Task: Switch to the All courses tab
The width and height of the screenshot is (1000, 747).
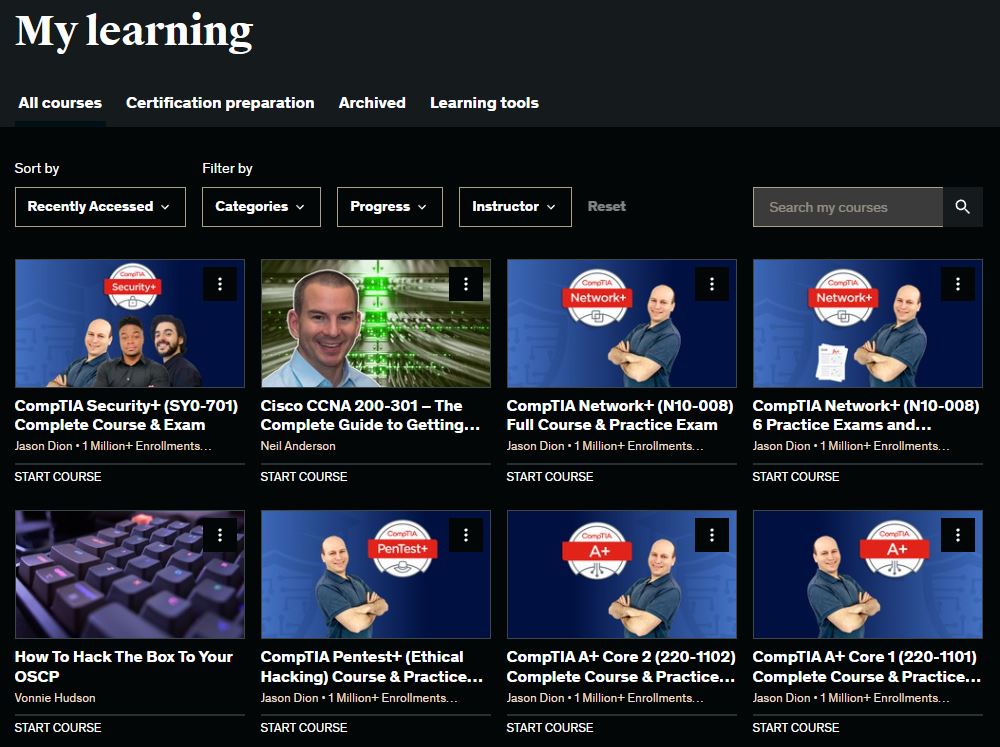Action: tap(60, 103)
